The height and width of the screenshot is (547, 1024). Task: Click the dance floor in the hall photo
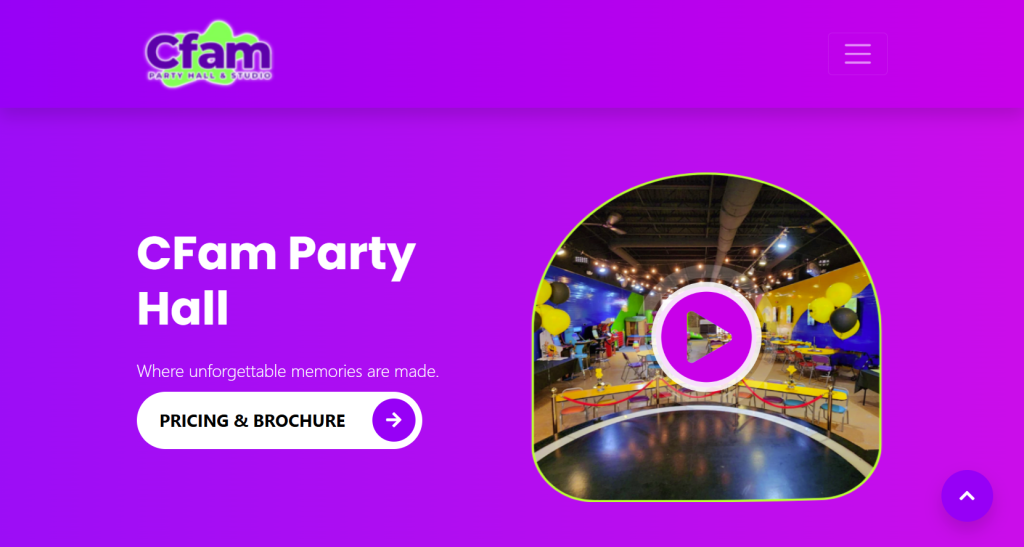coord(705,457)
